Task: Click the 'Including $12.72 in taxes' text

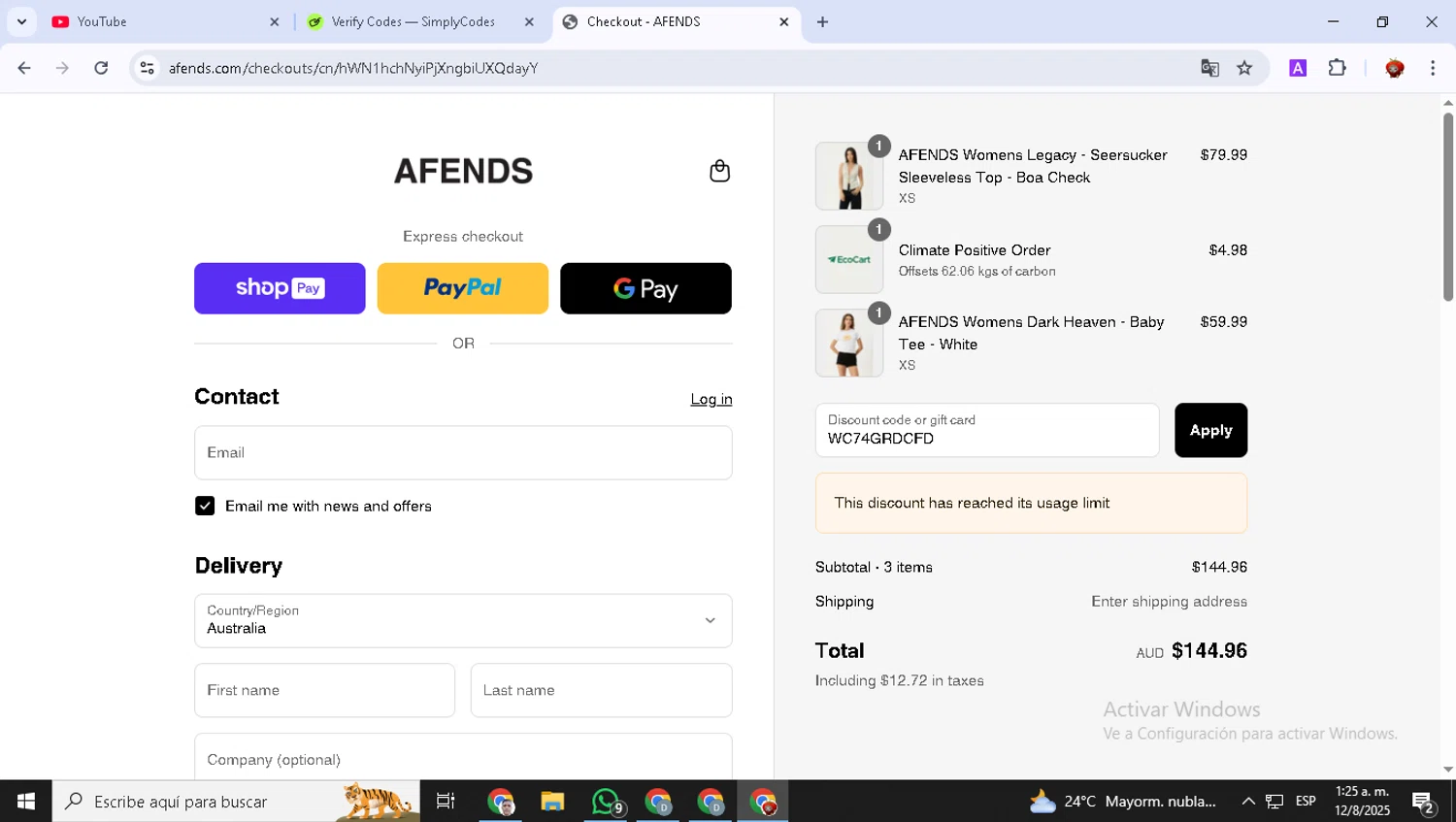Action: tap(900, 680)
